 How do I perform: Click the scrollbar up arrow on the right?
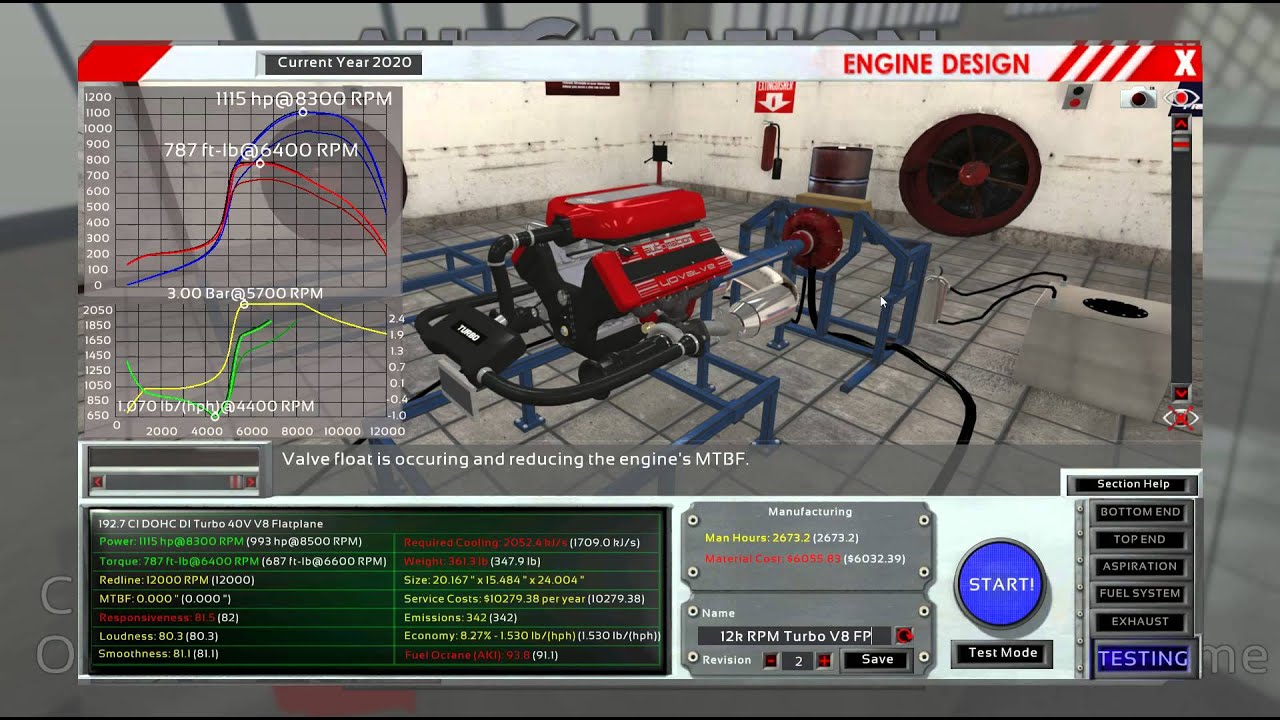pos(1181,124)
